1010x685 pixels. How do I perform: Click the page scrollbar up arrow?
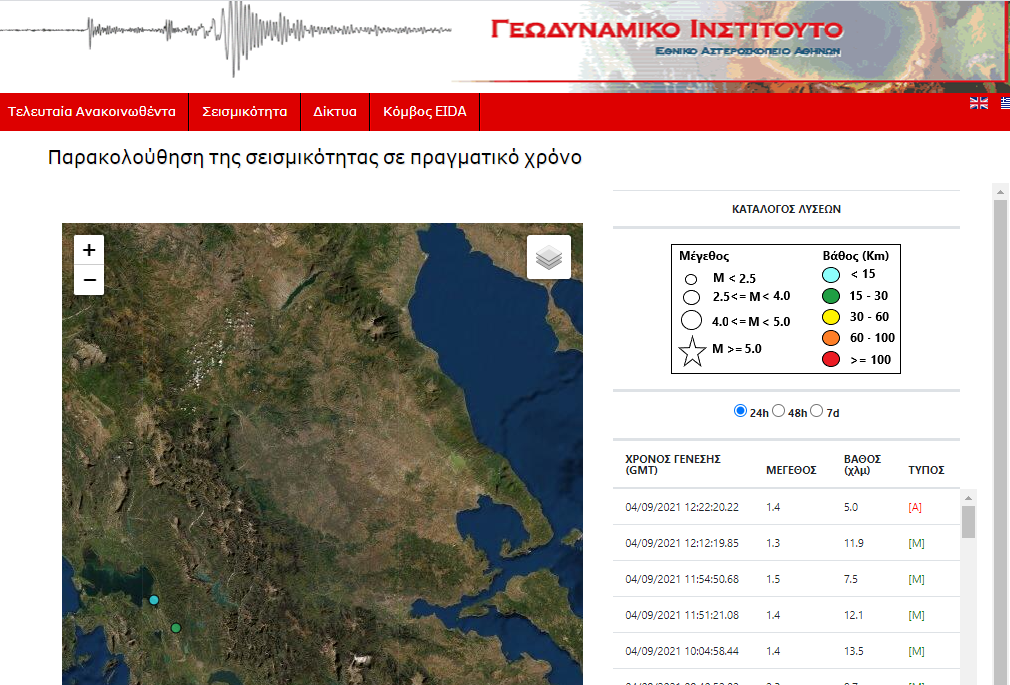tap(1000, 191)
